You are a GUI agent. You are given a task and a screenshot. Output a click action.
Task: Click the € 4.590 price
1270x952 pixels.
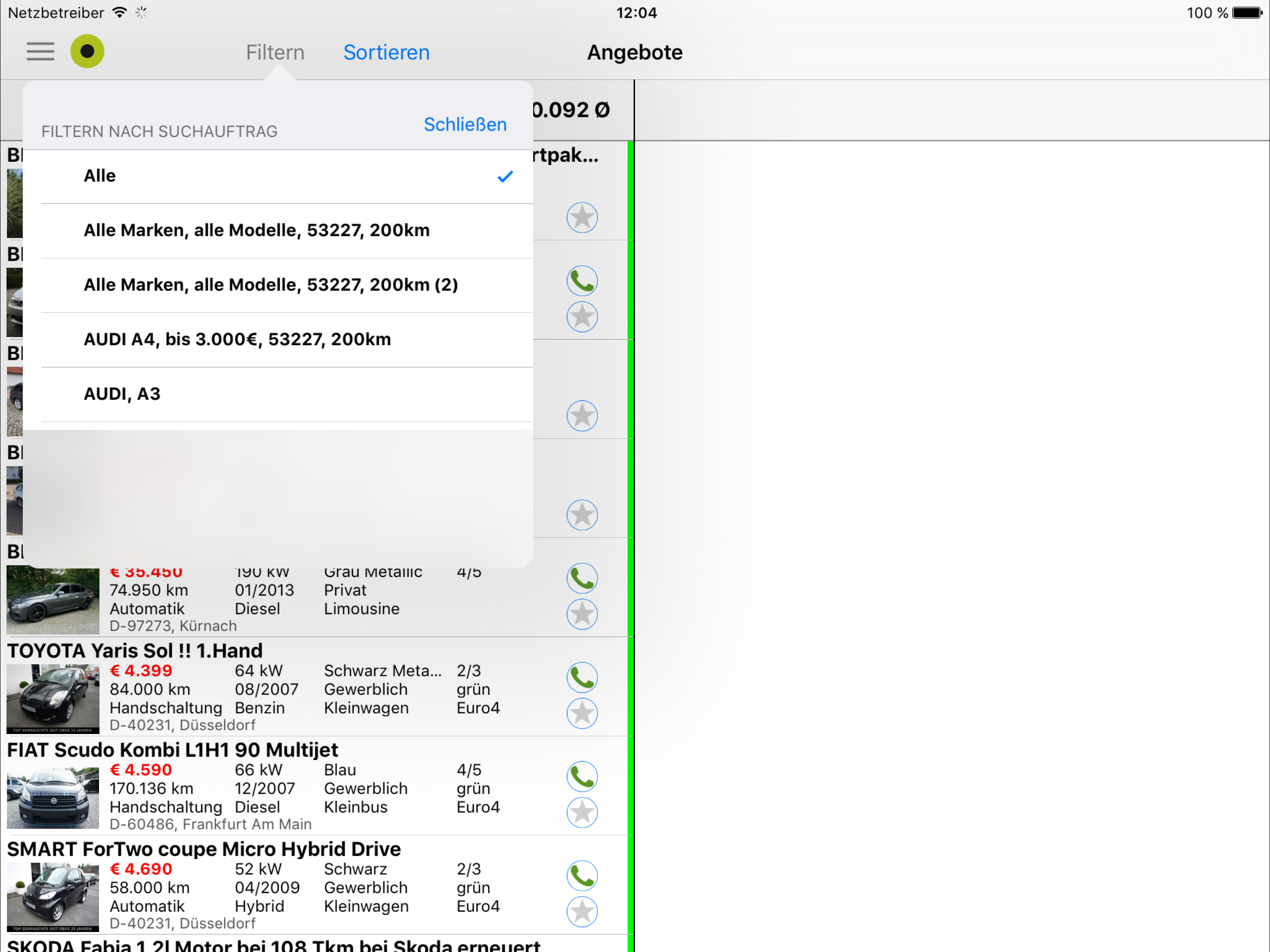coord(141,770)
